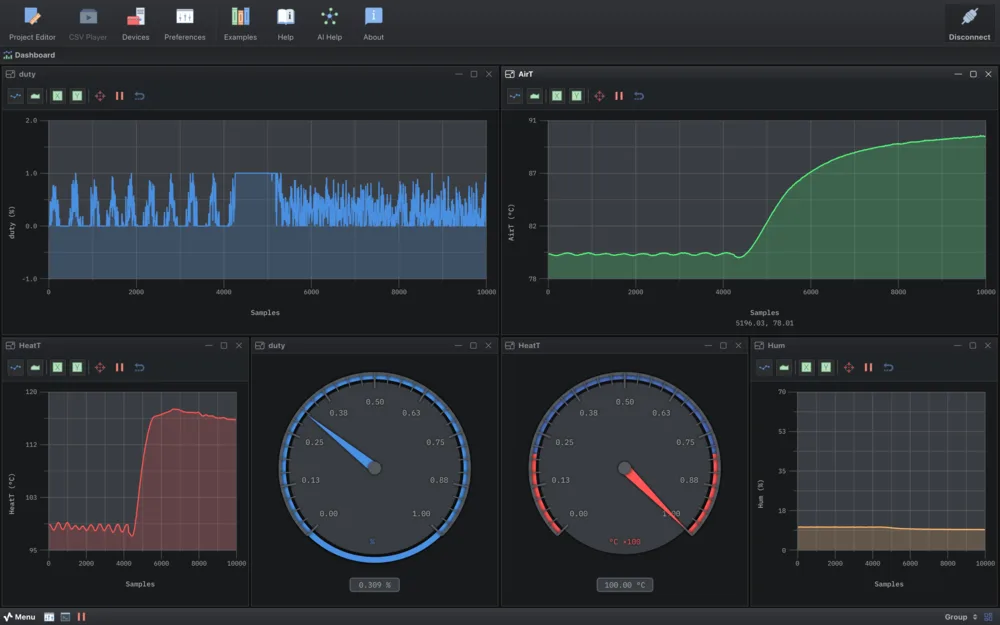Click the grid layout icon beside Group
Image resolution: width=1000 pixels, height=625 pixels.
pos(988,617)
